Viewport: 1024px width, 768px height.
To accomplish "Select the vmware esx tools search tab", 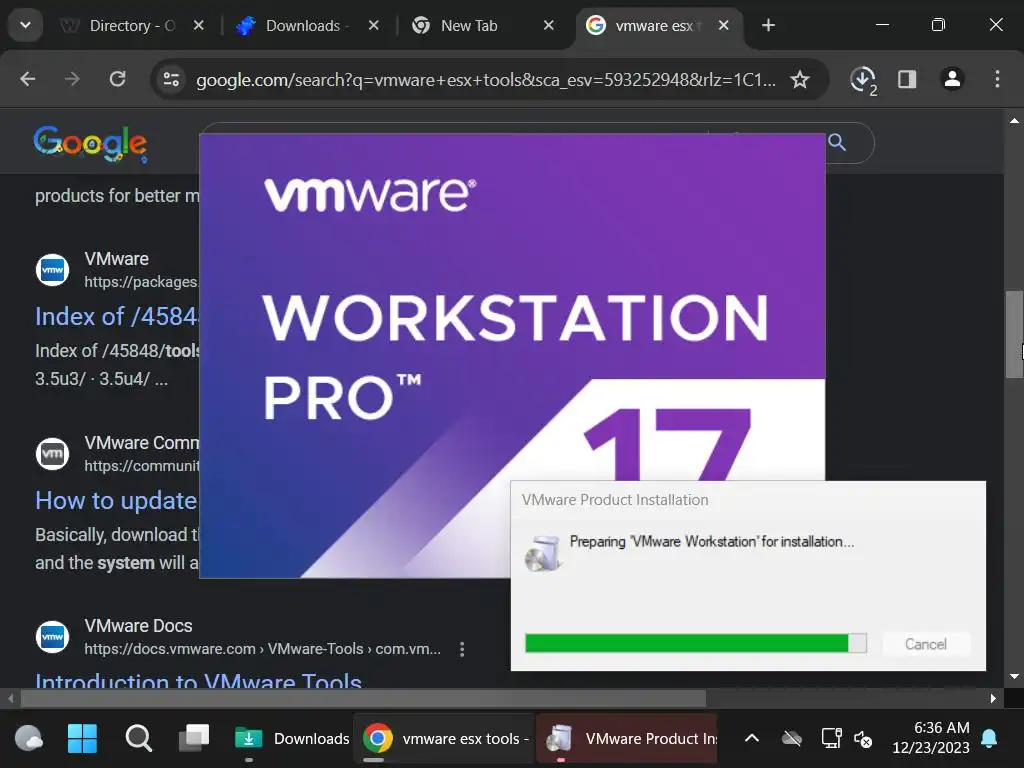I will (660, 25).
